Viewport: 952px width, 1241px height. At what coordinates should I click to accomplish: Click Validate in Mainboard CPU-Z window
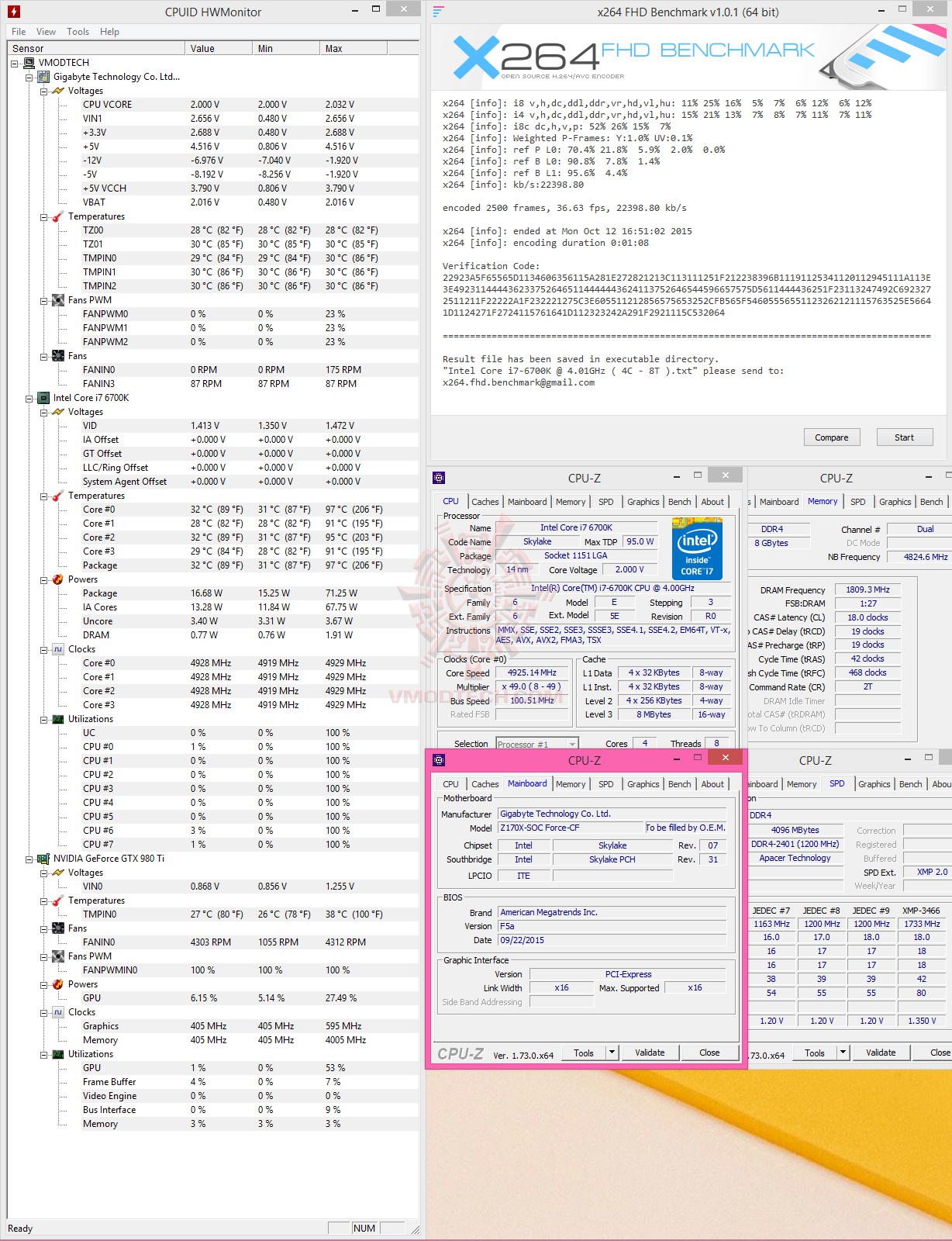[650, 1053]
